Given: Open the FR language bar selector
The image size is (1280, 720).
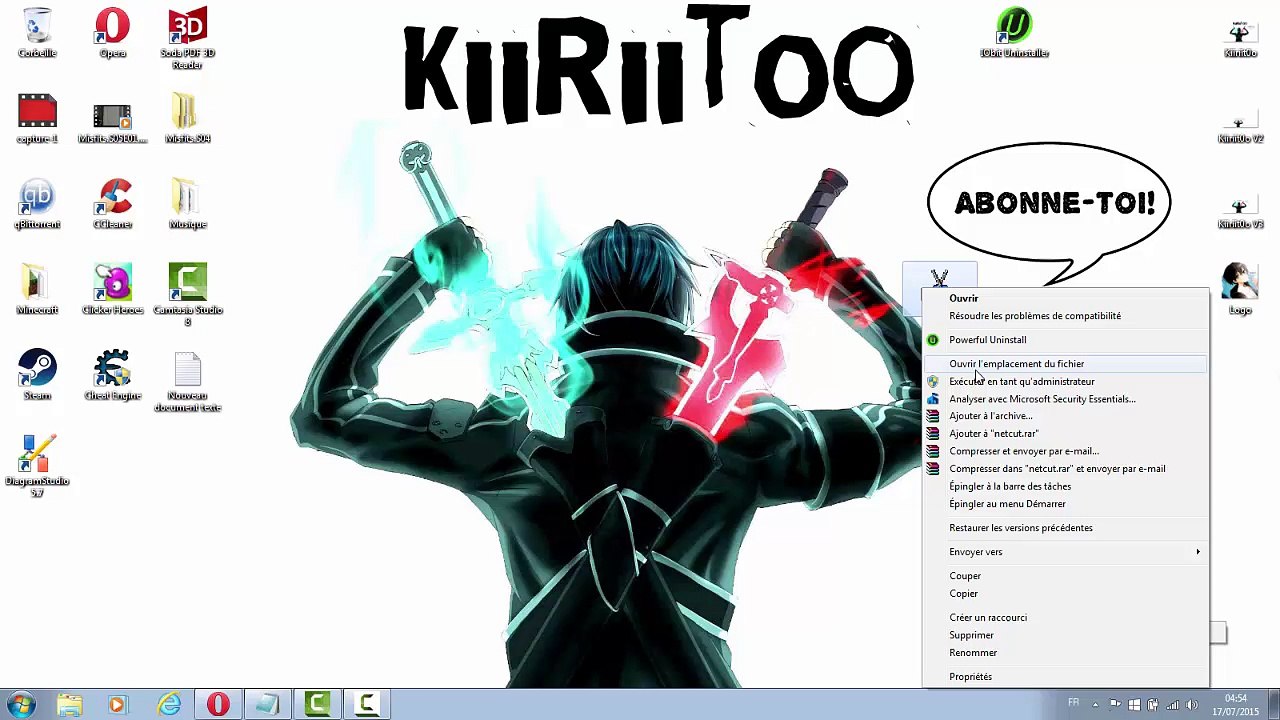Looking at the screenshot, I should point(1073,703).
